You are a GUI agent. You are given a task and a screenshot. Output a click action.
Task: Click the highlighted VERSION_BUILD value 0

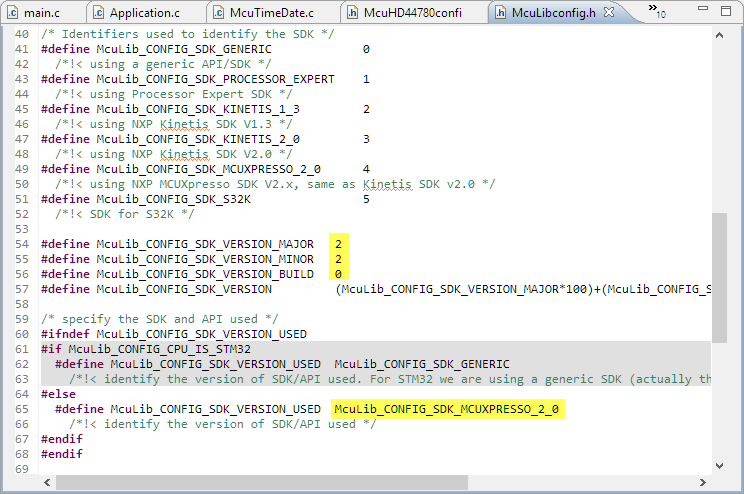coord(338,274)
